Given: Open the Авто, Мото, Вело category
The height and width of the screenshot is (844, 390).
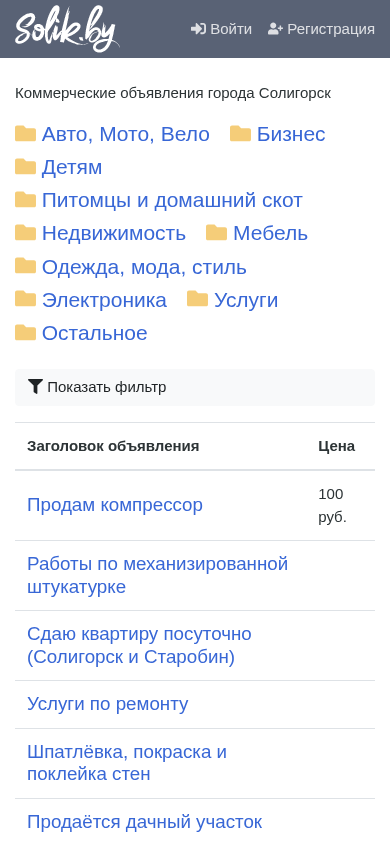Looking at the screenshot, I should pyautogui.click(x=126, y=134).
